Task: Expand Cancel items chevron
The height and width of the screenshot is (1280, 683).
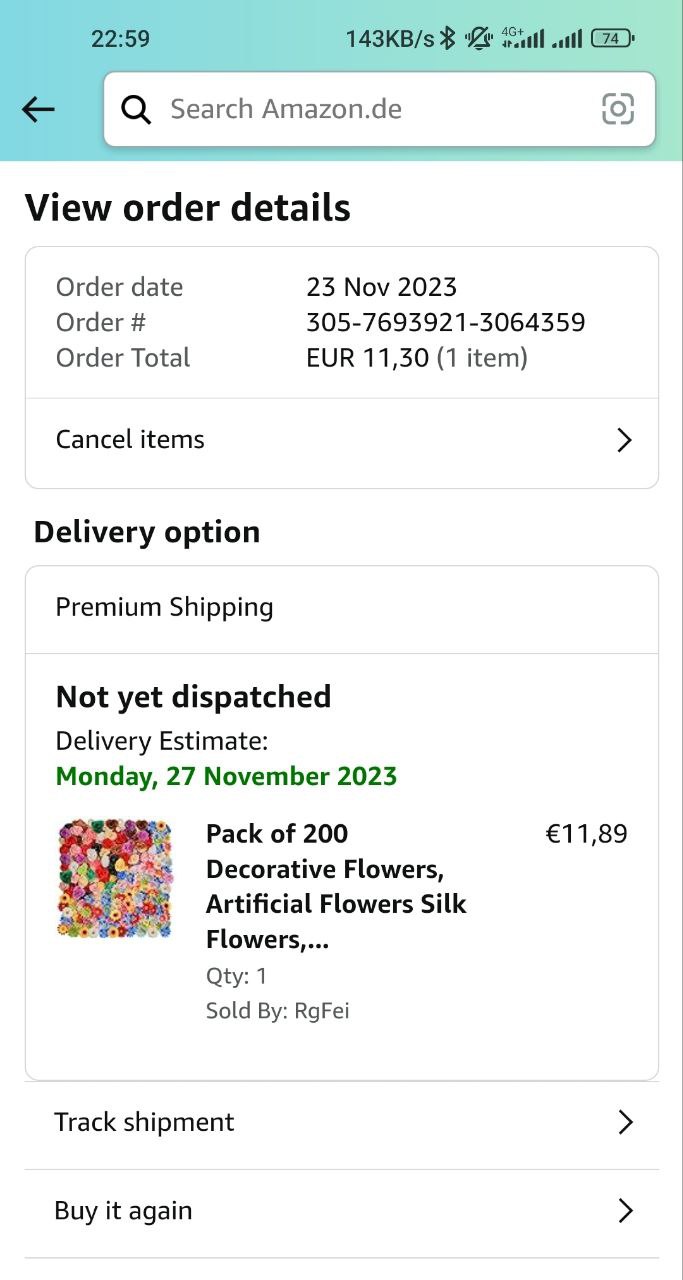Action: click(x=625, y=440)
